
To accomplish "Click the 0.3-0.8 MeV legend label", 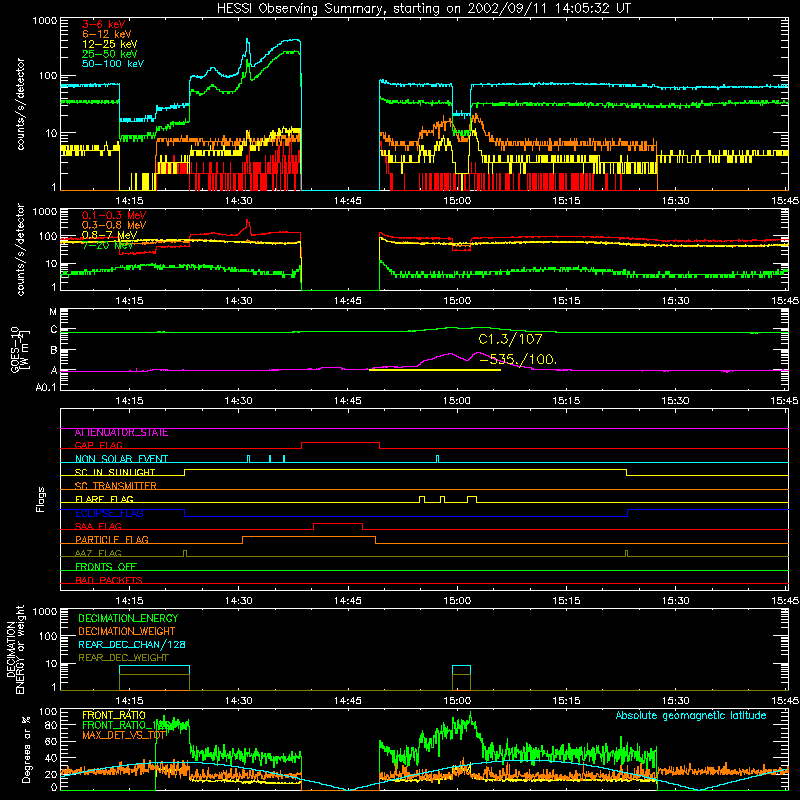I will point(114,225).
